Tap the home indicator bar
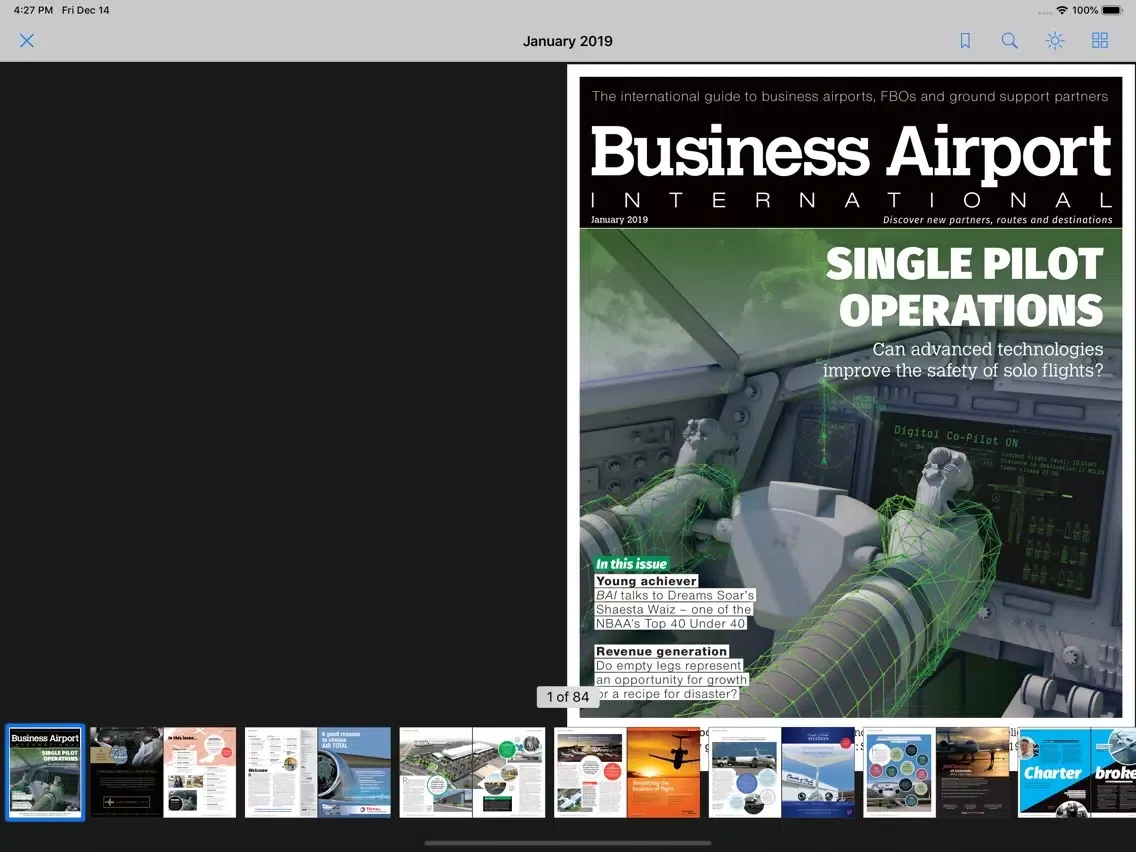The image size is (1136, 852). point(568,843)
